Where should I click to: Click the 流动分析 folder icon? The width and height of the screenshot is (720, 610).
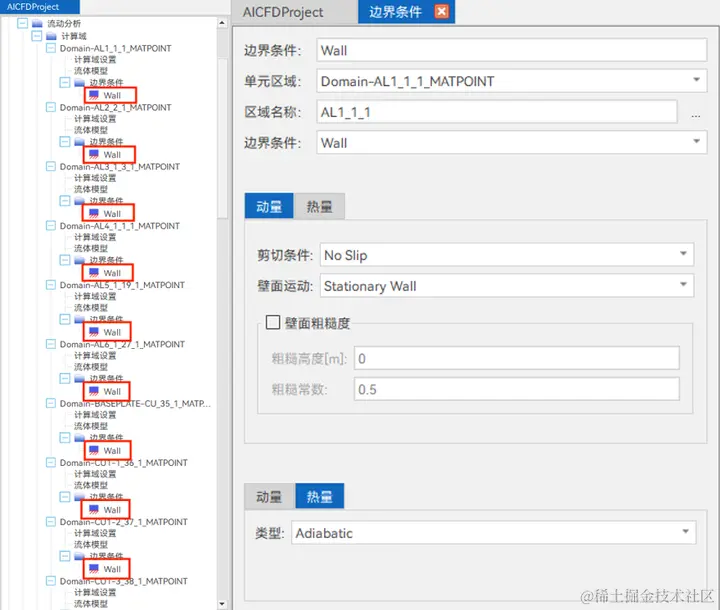point(37,23)
